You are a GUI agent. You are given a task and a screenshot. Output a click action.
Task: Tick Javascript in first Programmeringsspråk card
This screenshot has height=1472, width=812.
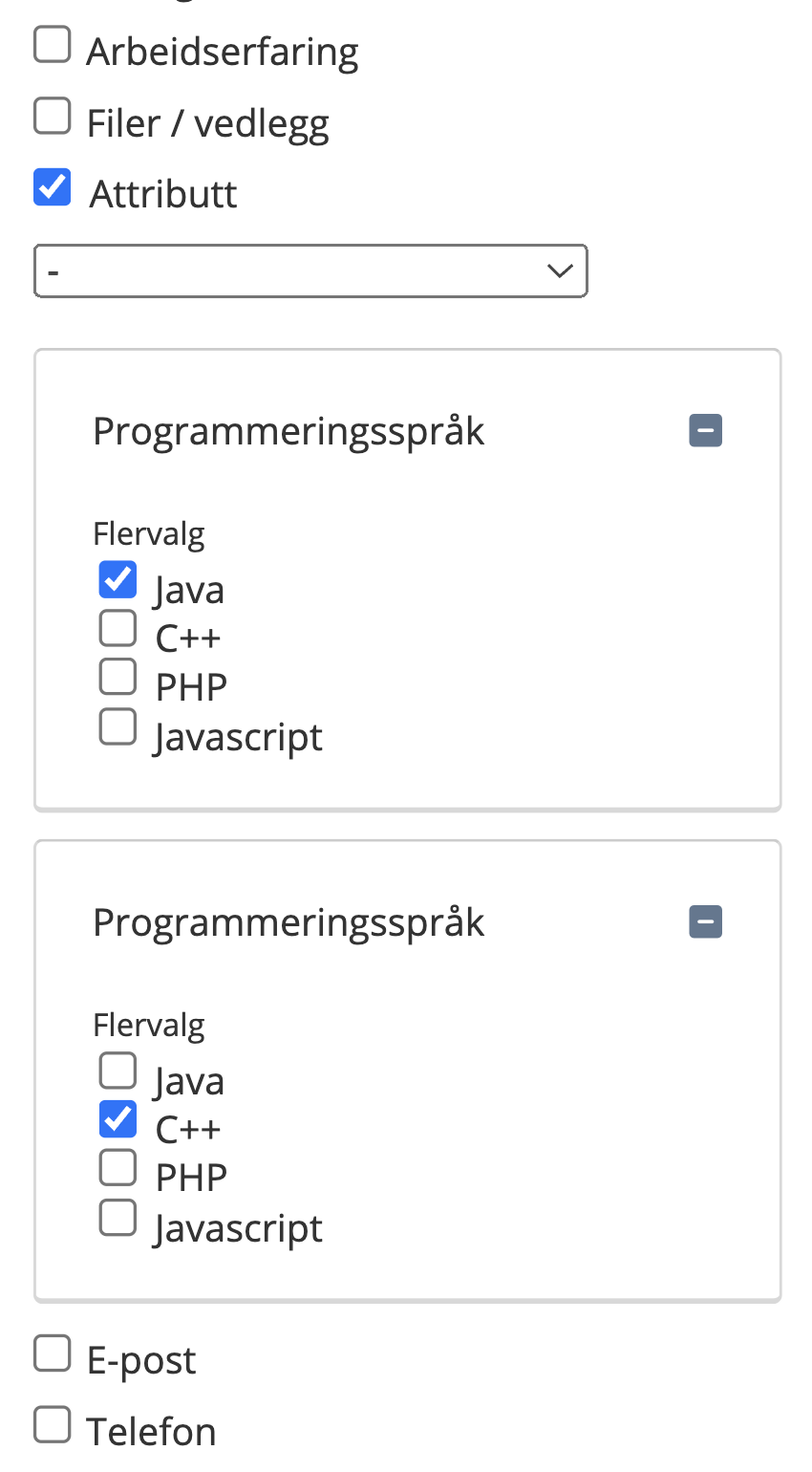118,726
